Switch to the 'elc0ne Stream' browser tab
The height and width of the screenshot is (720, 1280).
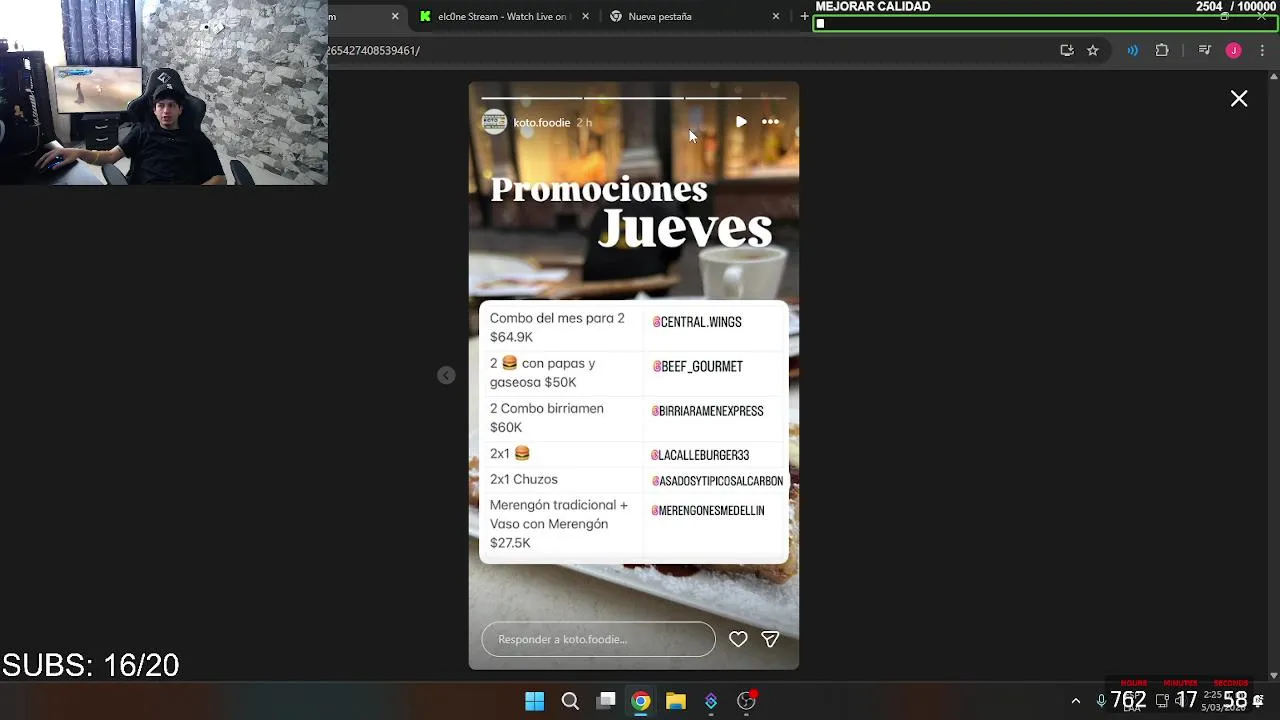[502, 16]
